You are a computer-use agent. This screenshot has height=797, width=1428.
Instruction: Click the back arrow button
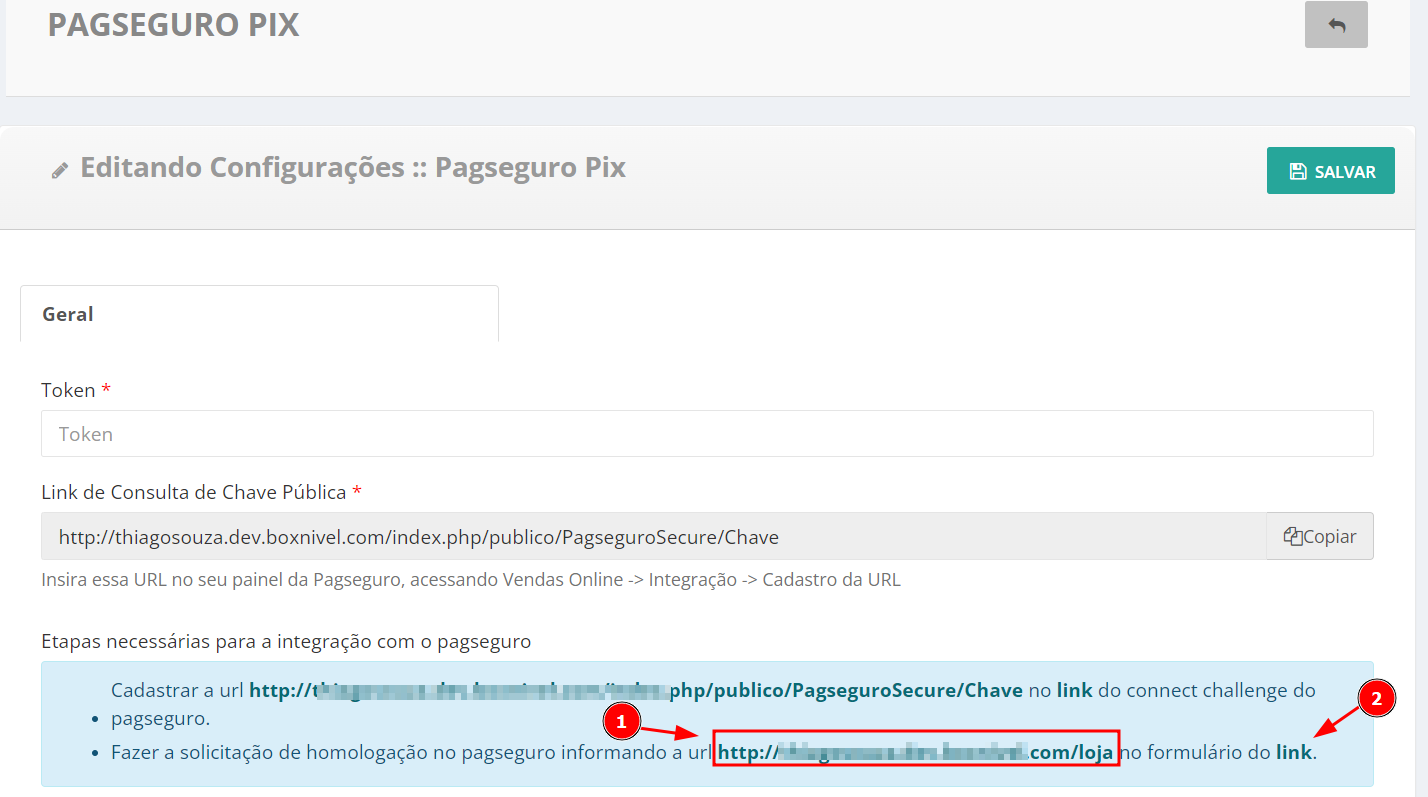click(1336, 25)
